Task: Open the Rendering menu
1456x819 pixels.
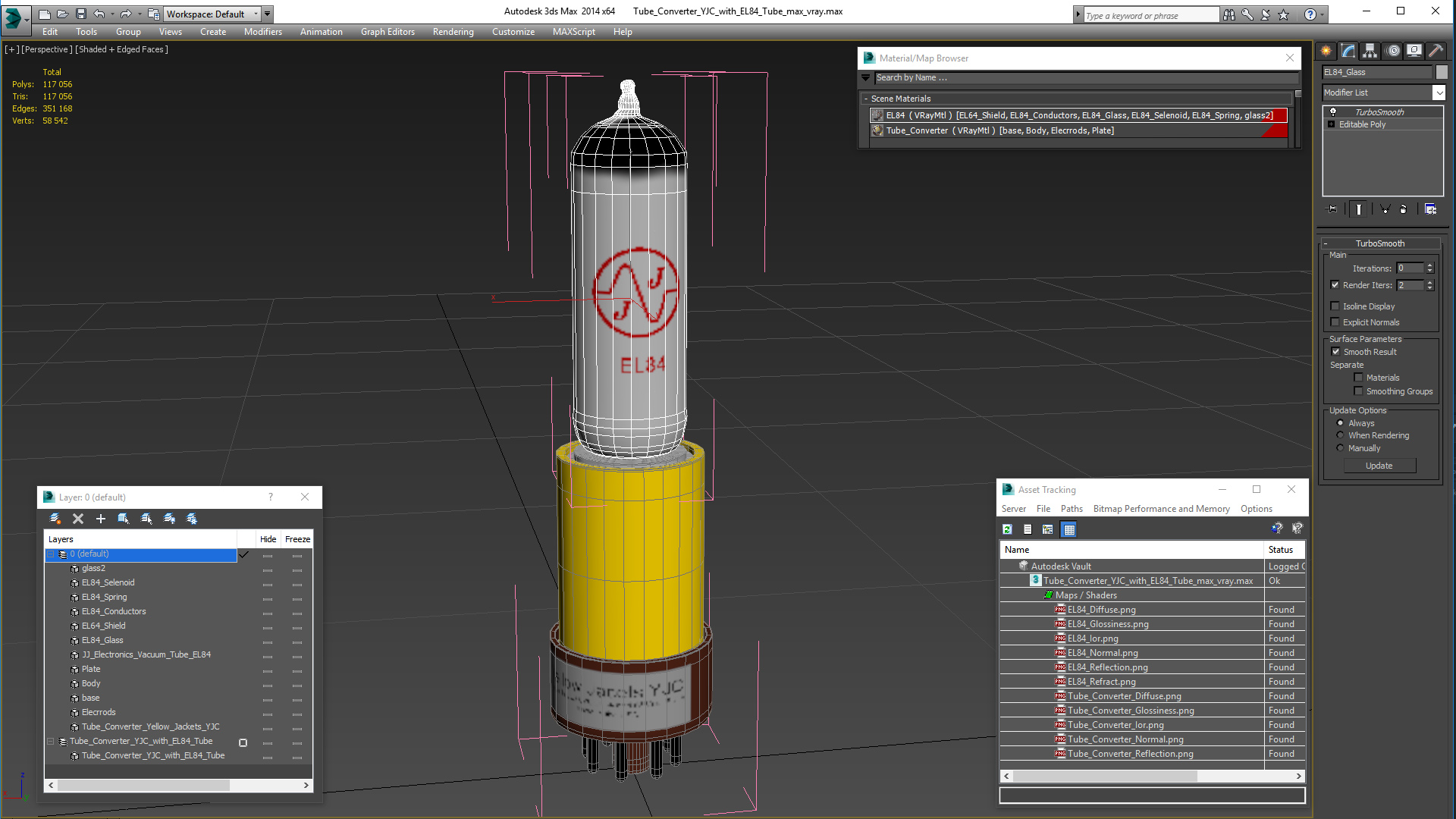Action: (453, 32)
